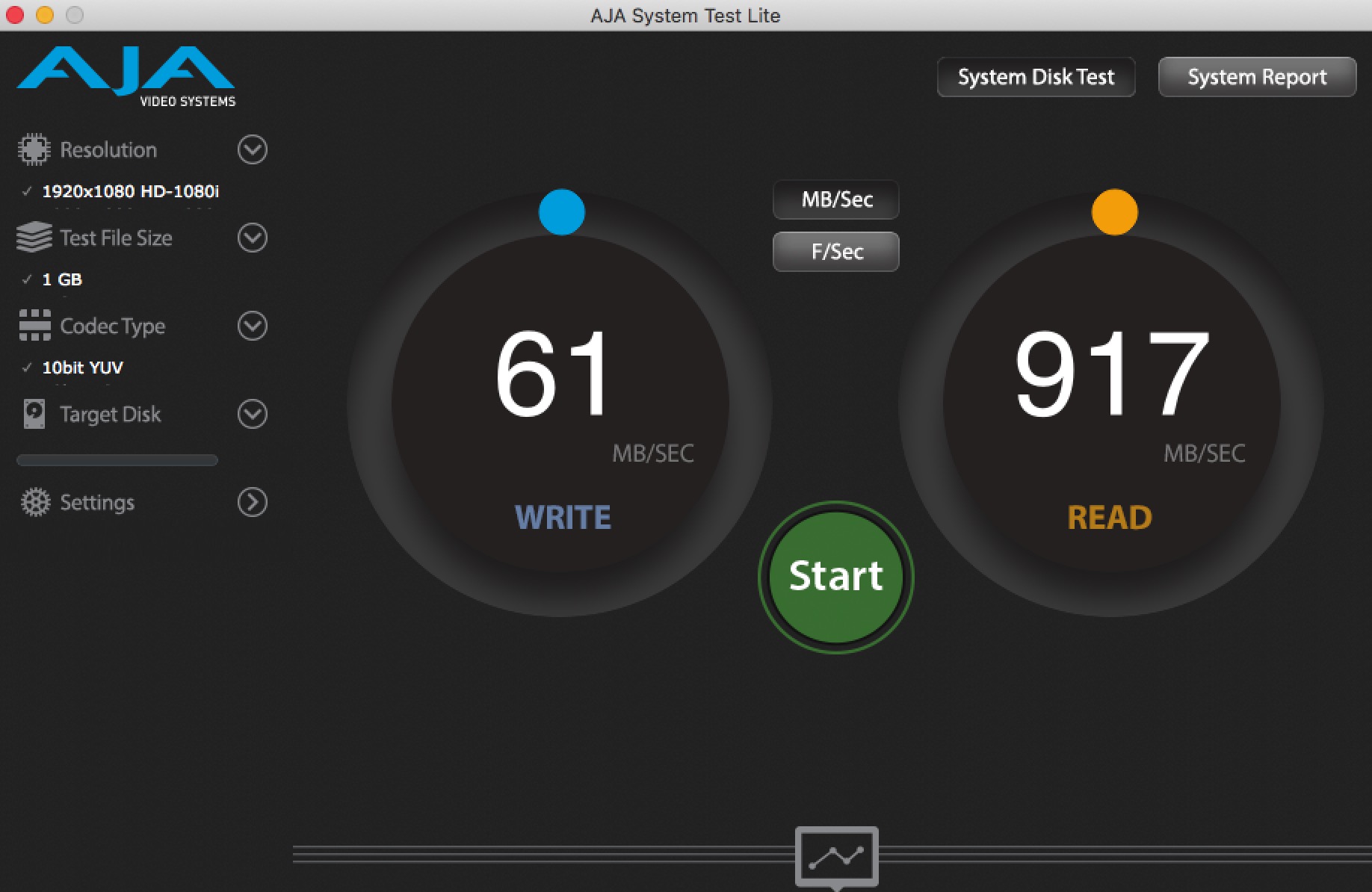Select the 1920x1080 HD-1080i resolution option
1372x892 pixels.
pos(130,191)
